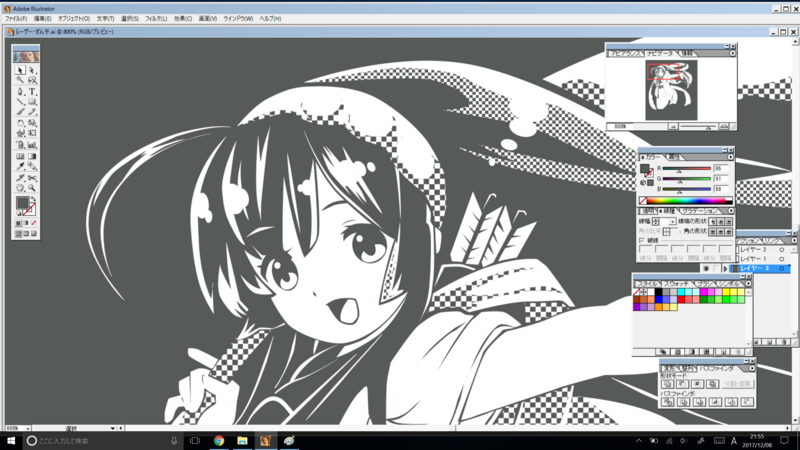Screen dimensions: 800x450
Task: Select the Scale tool
Action: tap(32, 123)
